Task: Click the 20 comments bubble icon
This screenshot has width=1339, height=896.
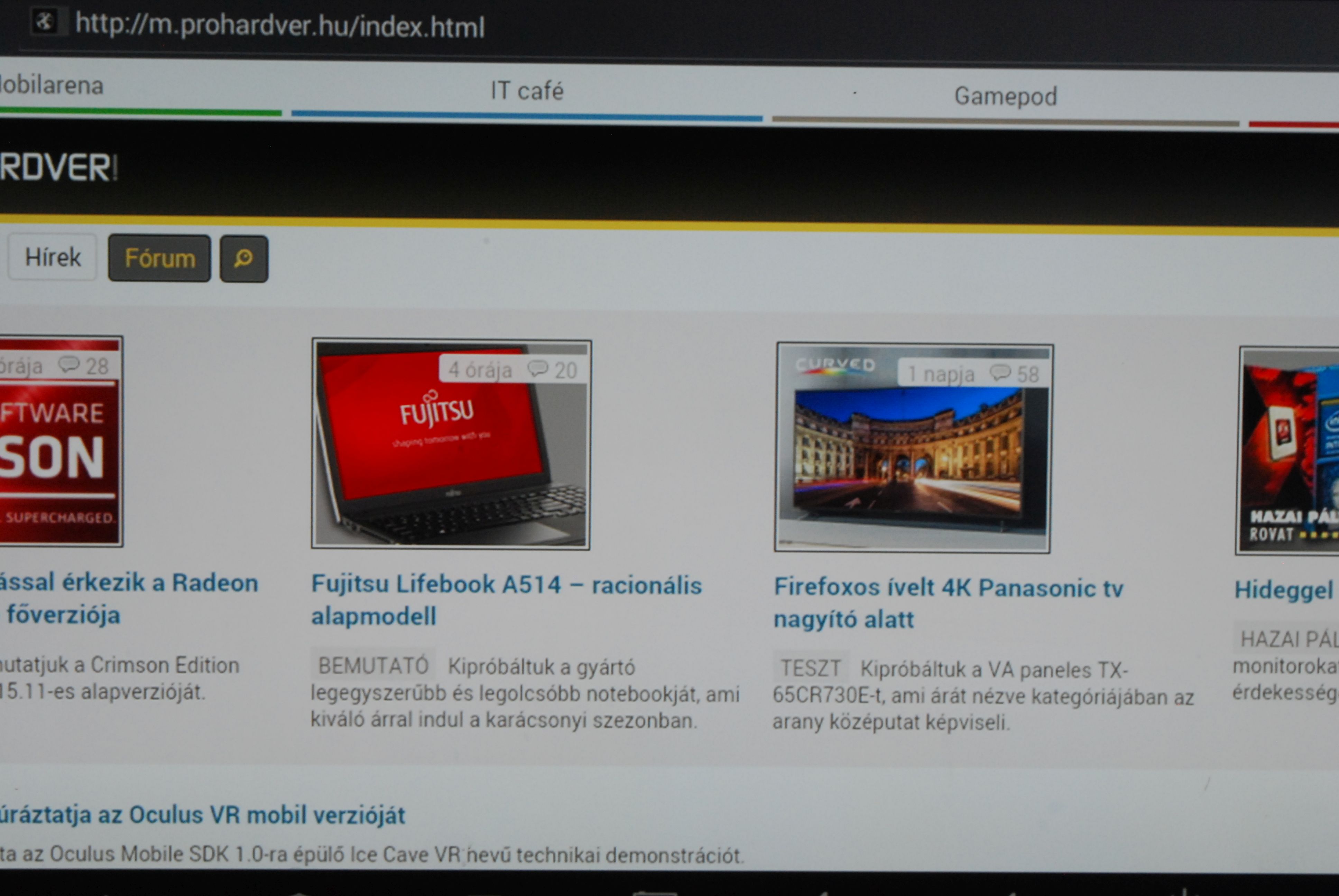Action: [x=538, y=369]
